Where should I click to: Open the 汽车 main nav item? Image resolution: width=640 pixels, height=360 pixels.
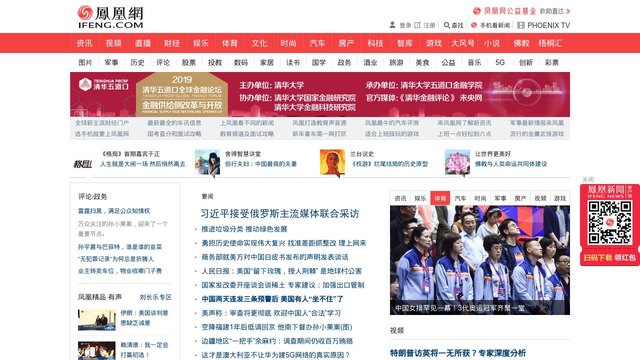click(x=317, y=43)
